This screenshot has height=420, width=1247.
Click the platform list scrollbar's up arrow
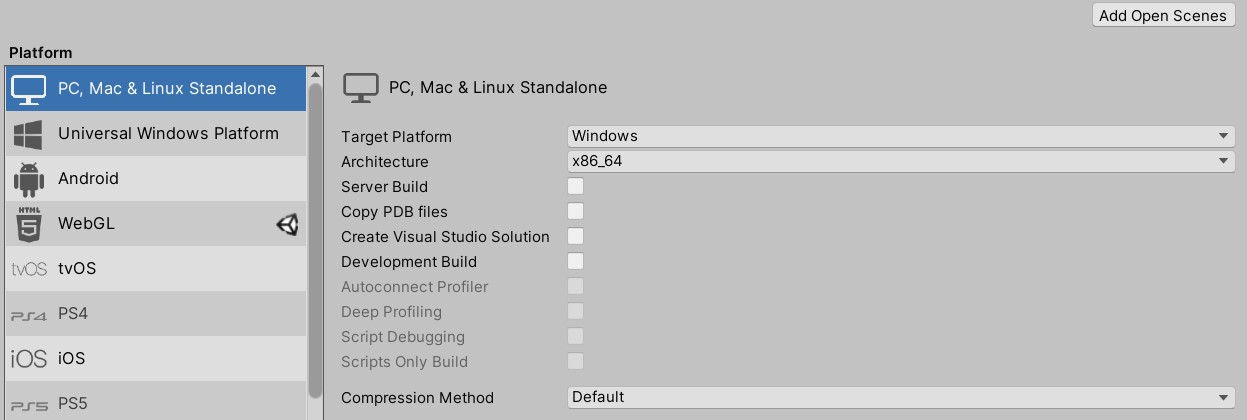(x=316, y=74)
